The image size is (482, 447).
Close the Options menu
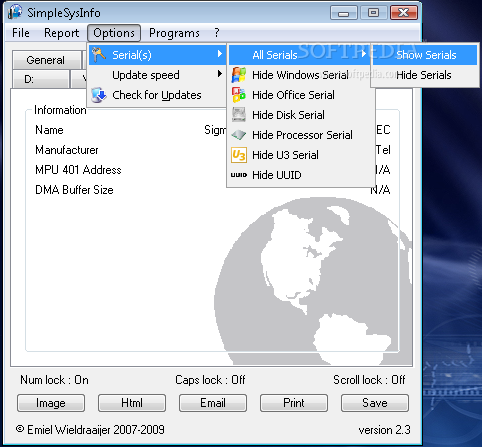tap(114, 33)
